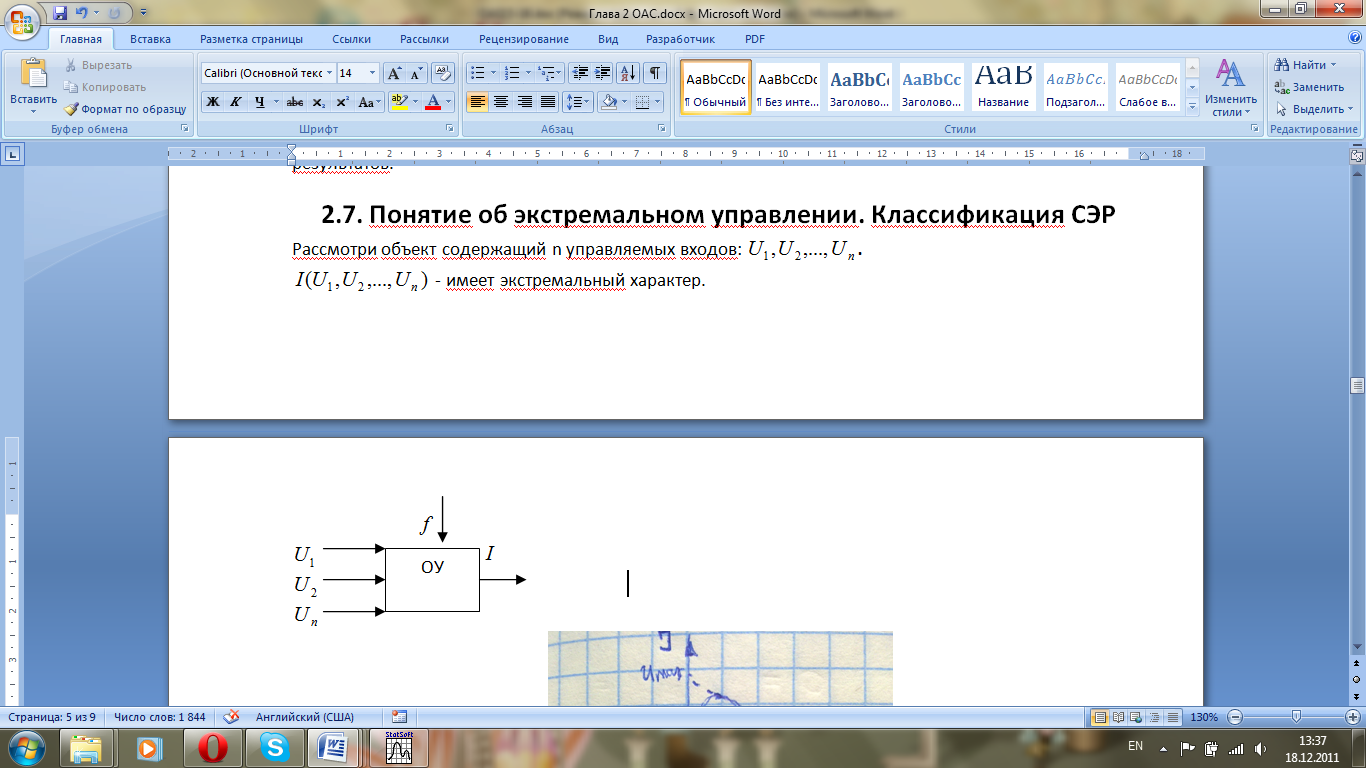Viewport: 1366px width, 768px height.
Task: Clear formatting with eraser icon
Action: click(x=443, y=73)
